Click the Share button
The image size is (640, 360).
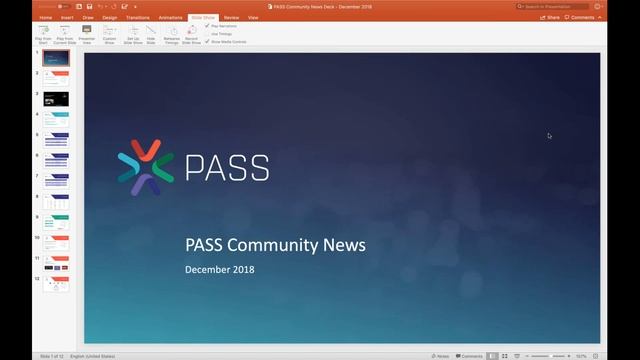coord(550,18)
